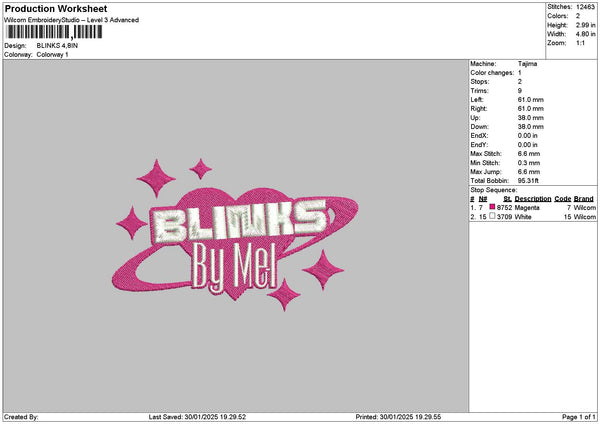Click the 'Created By:' footer label
Viewport: 600px width, 424px height.
click(21, 417)
